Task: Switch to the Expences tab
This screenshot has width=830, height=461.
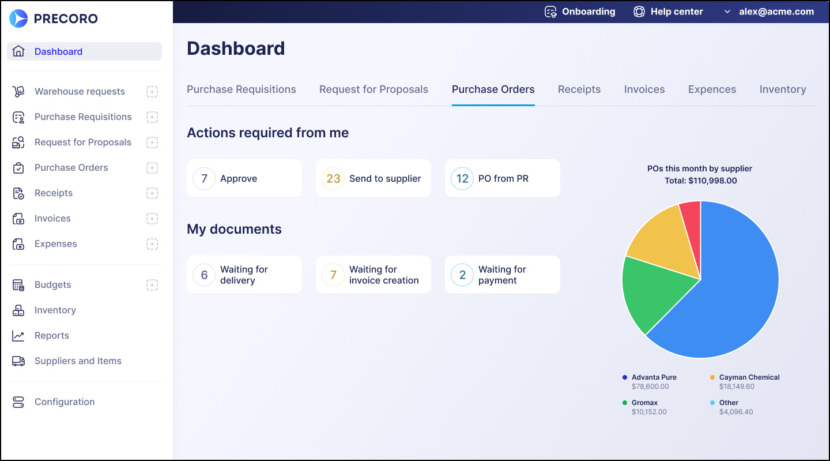Action: [x=712, y=89]
